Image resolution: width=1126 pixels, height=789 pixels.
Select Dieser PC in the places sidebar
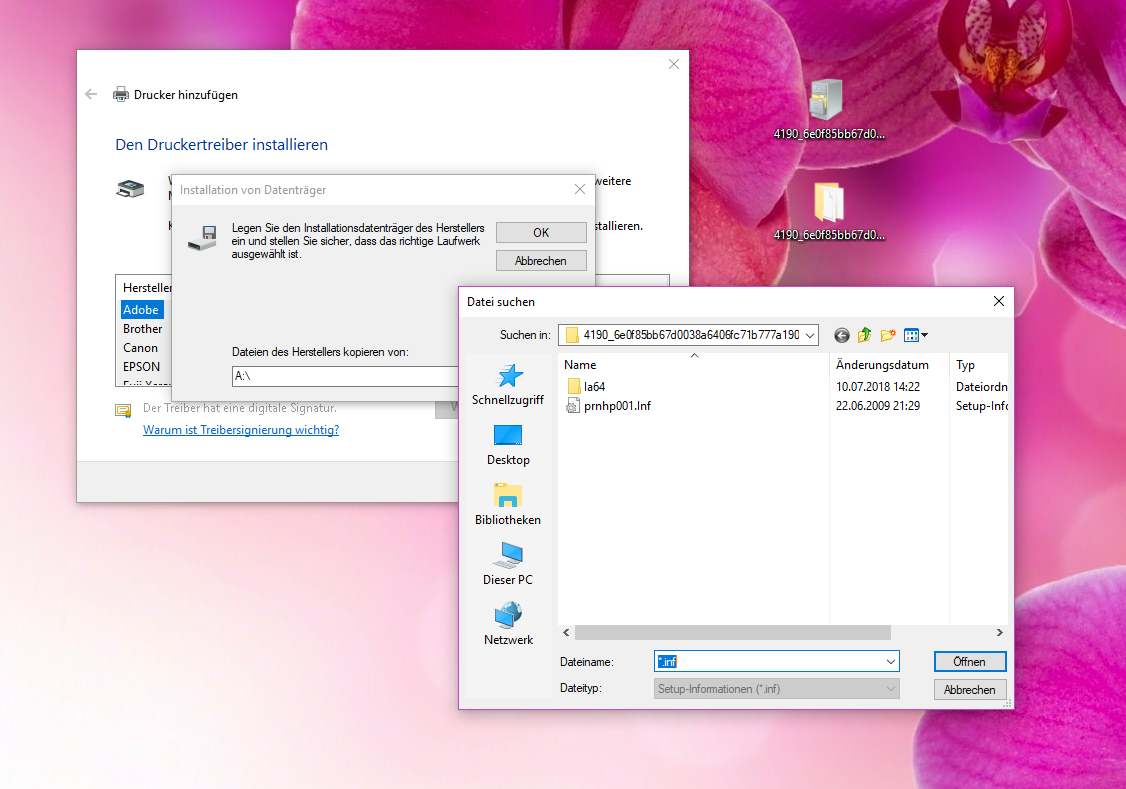tap(508, 565)
